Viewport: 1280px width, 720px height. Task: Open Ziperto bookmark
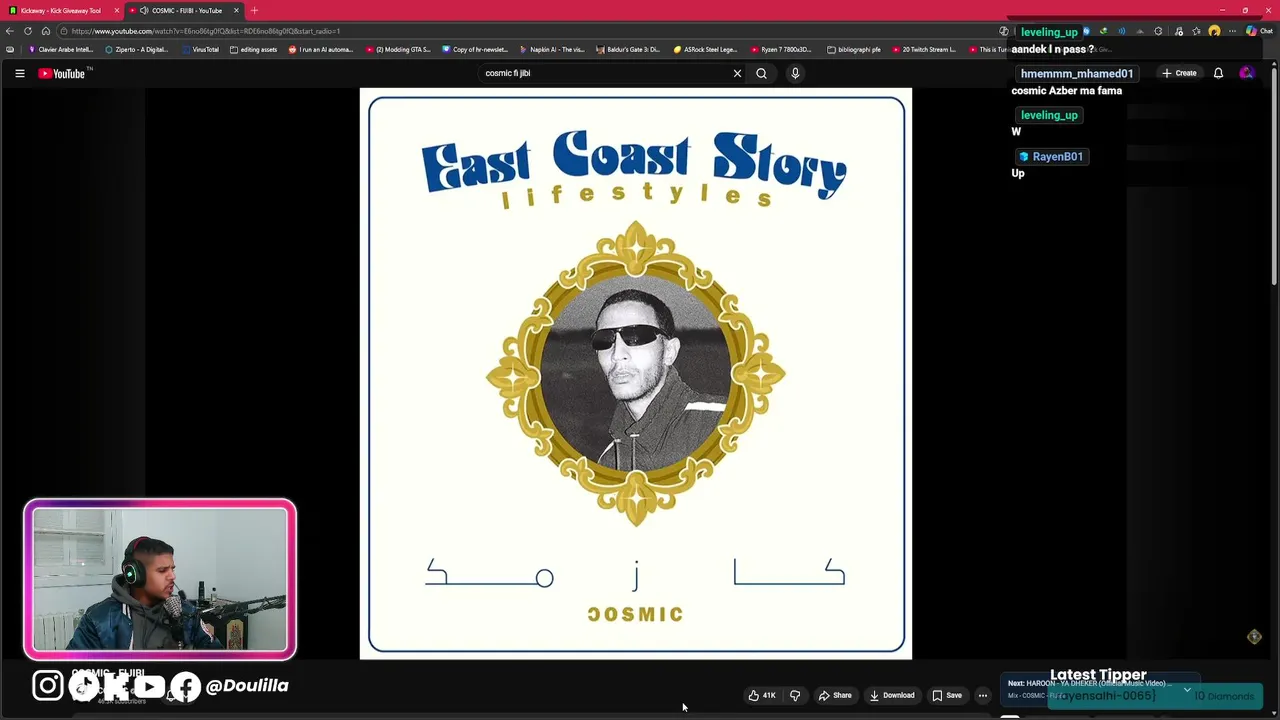[137, 49]
